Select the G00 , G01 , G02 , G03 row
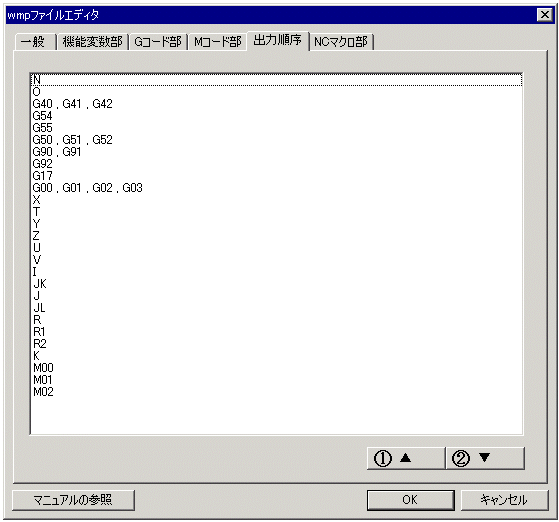This screenshot has width=559, height=522. tap(277, 188)
